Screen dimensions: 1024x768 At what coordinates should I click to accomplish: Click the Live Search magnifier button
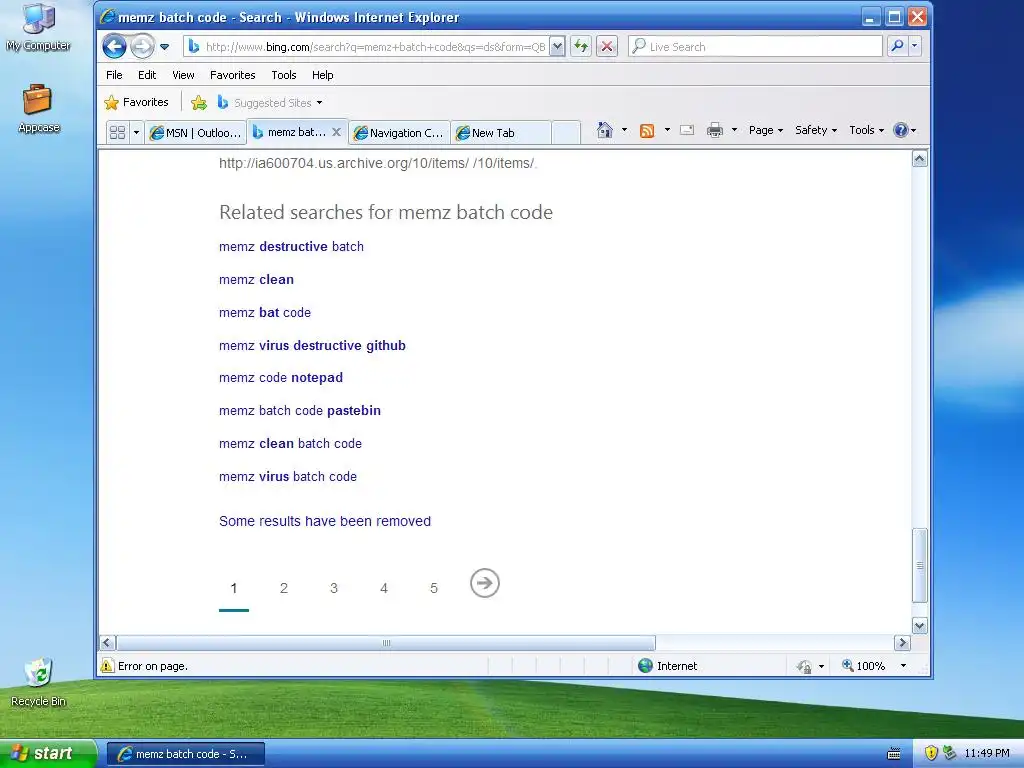(x=897, y=46)
